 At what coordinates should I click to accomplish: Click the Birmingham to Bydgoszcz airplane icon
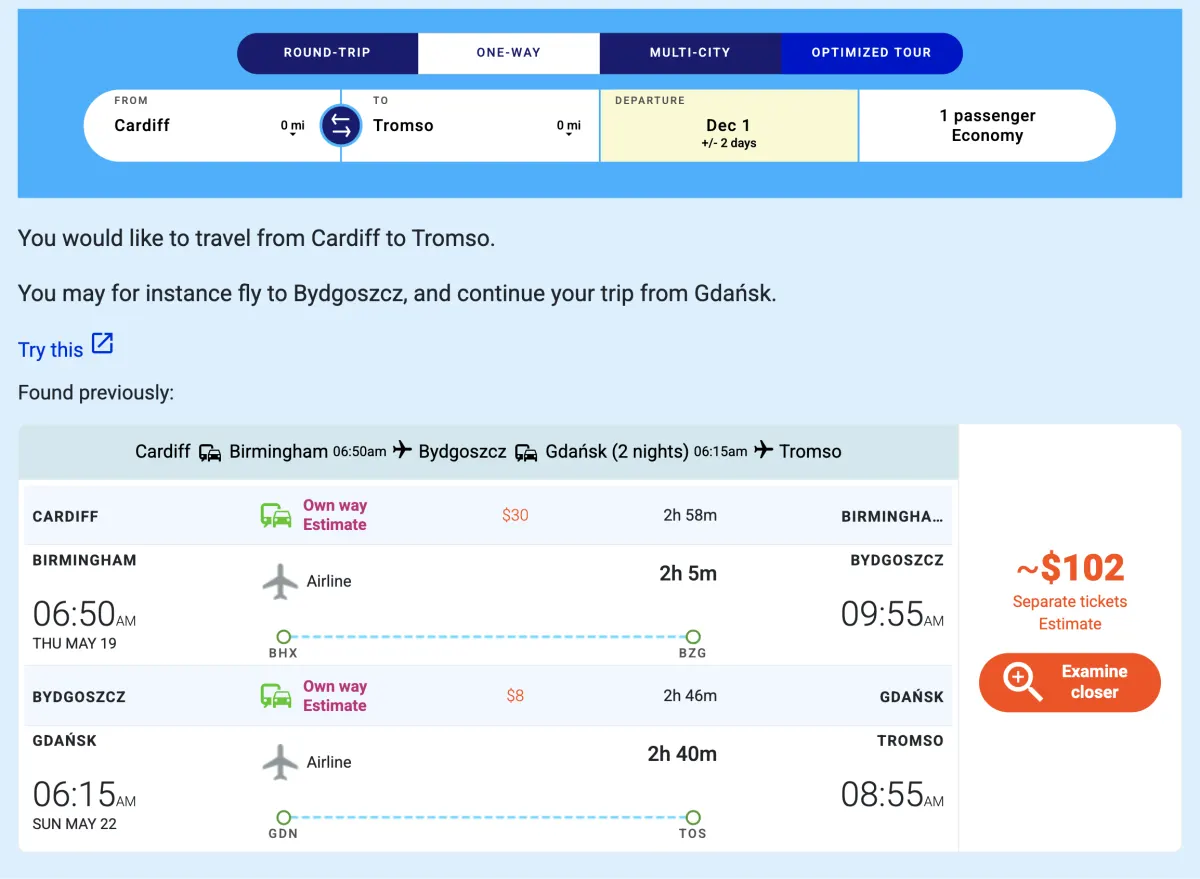280,582
